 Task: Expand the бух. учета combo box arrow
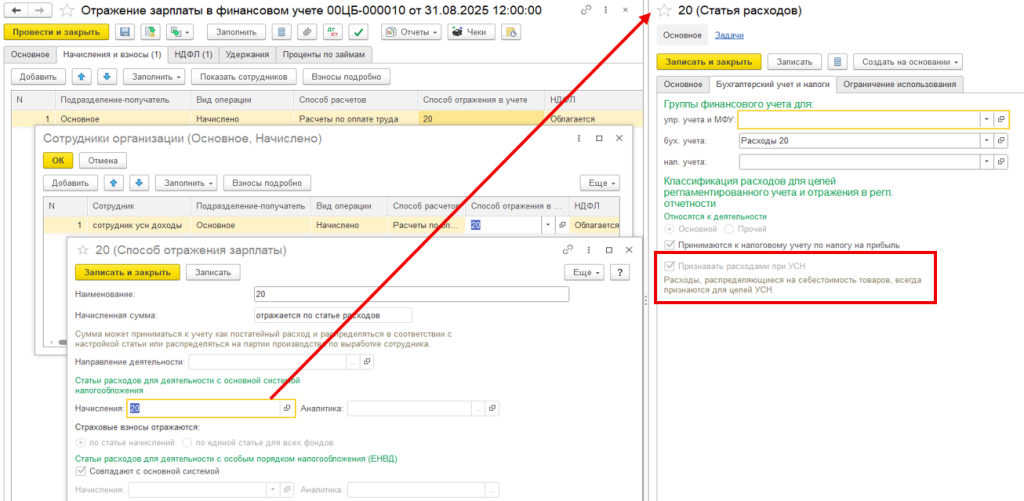point(987,140)
